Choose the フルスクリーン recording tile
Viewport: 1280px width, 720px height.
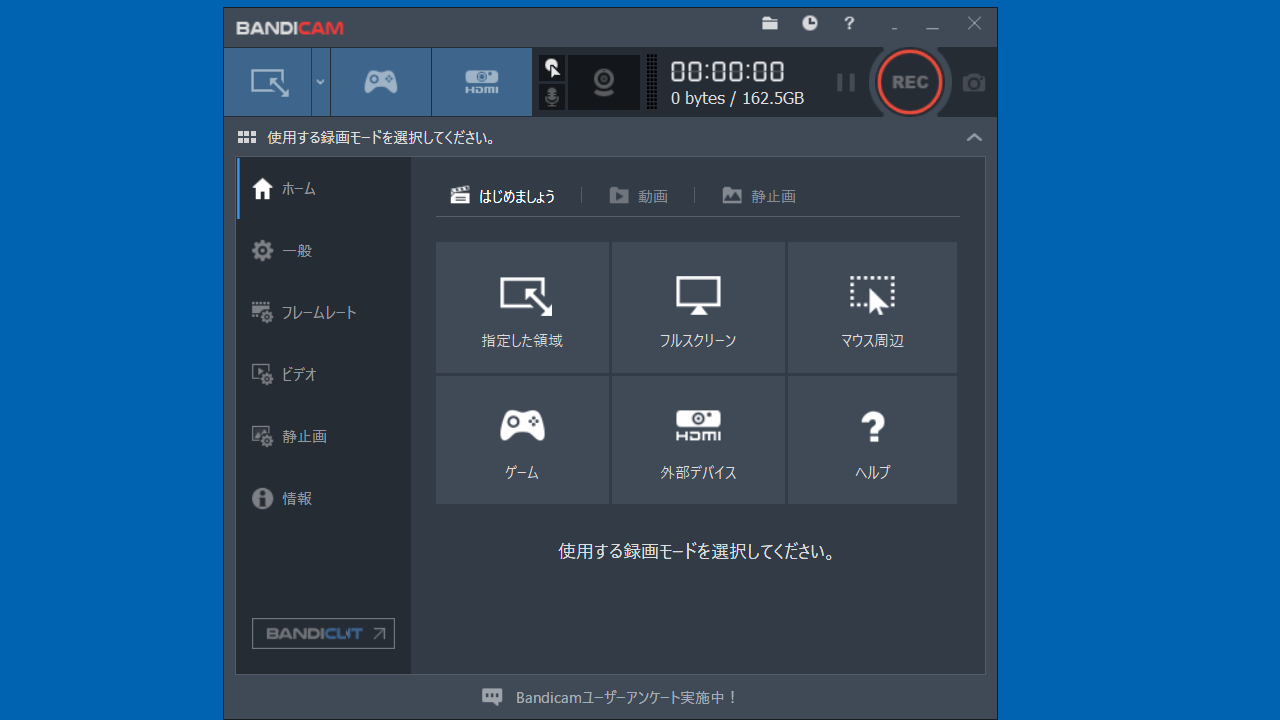[x=698, y=307]
